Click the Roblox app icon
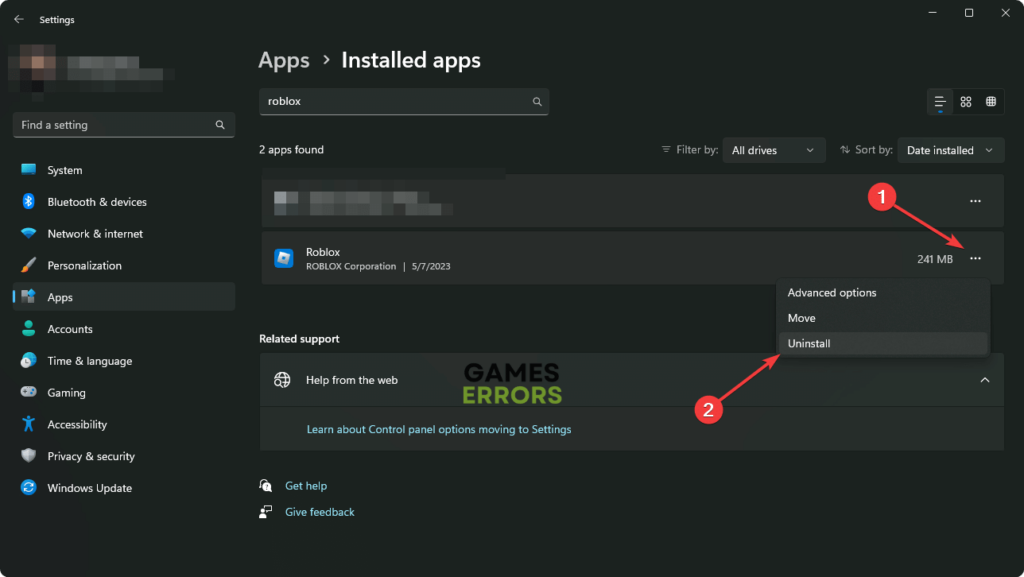 click(283, 259)
